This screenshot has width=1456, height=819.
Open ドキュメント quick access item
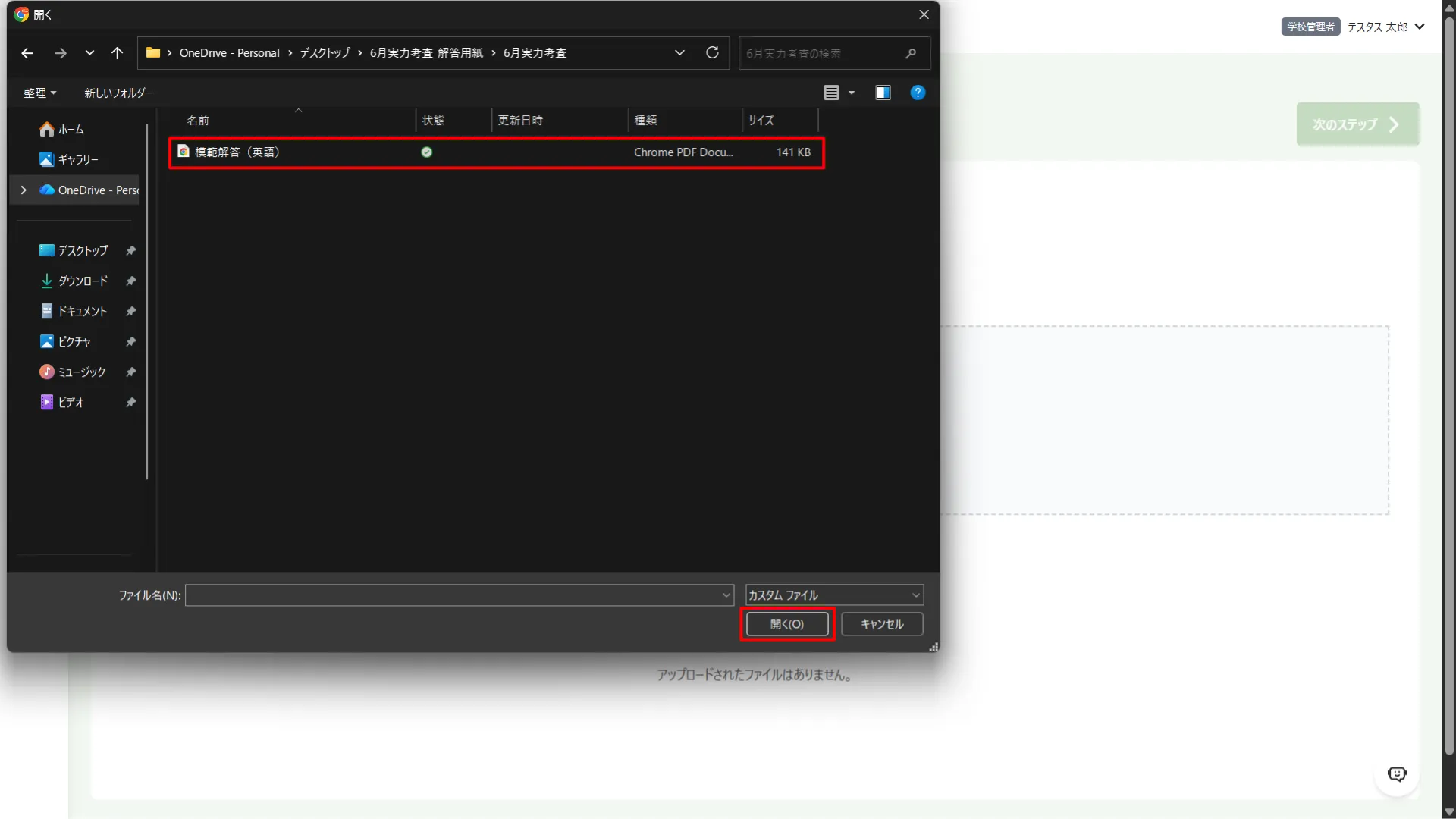tap(73, 312)
